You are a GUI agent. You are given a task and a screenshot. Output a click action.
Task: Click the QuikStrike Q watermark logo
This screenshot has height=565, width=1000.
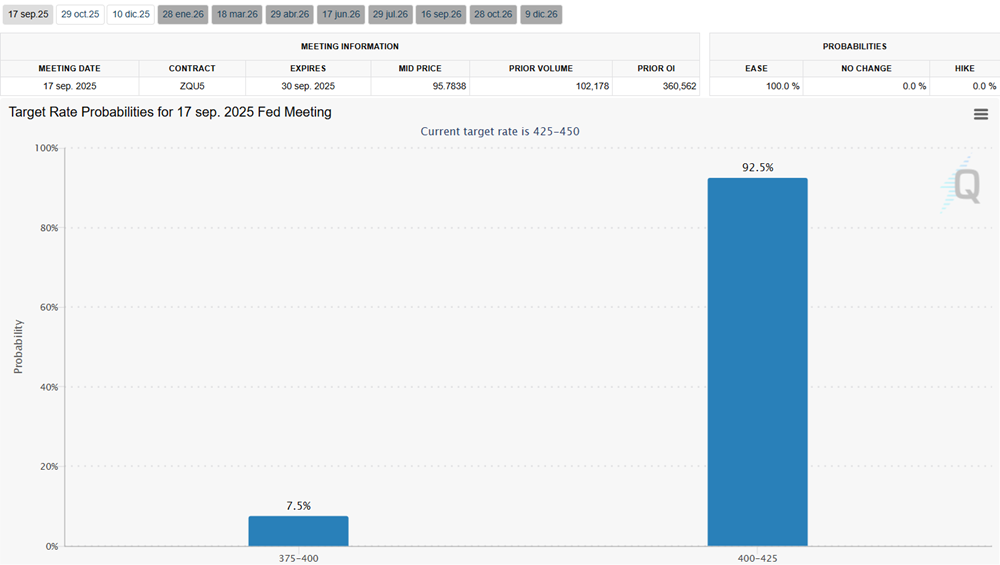tap(961, 185)
